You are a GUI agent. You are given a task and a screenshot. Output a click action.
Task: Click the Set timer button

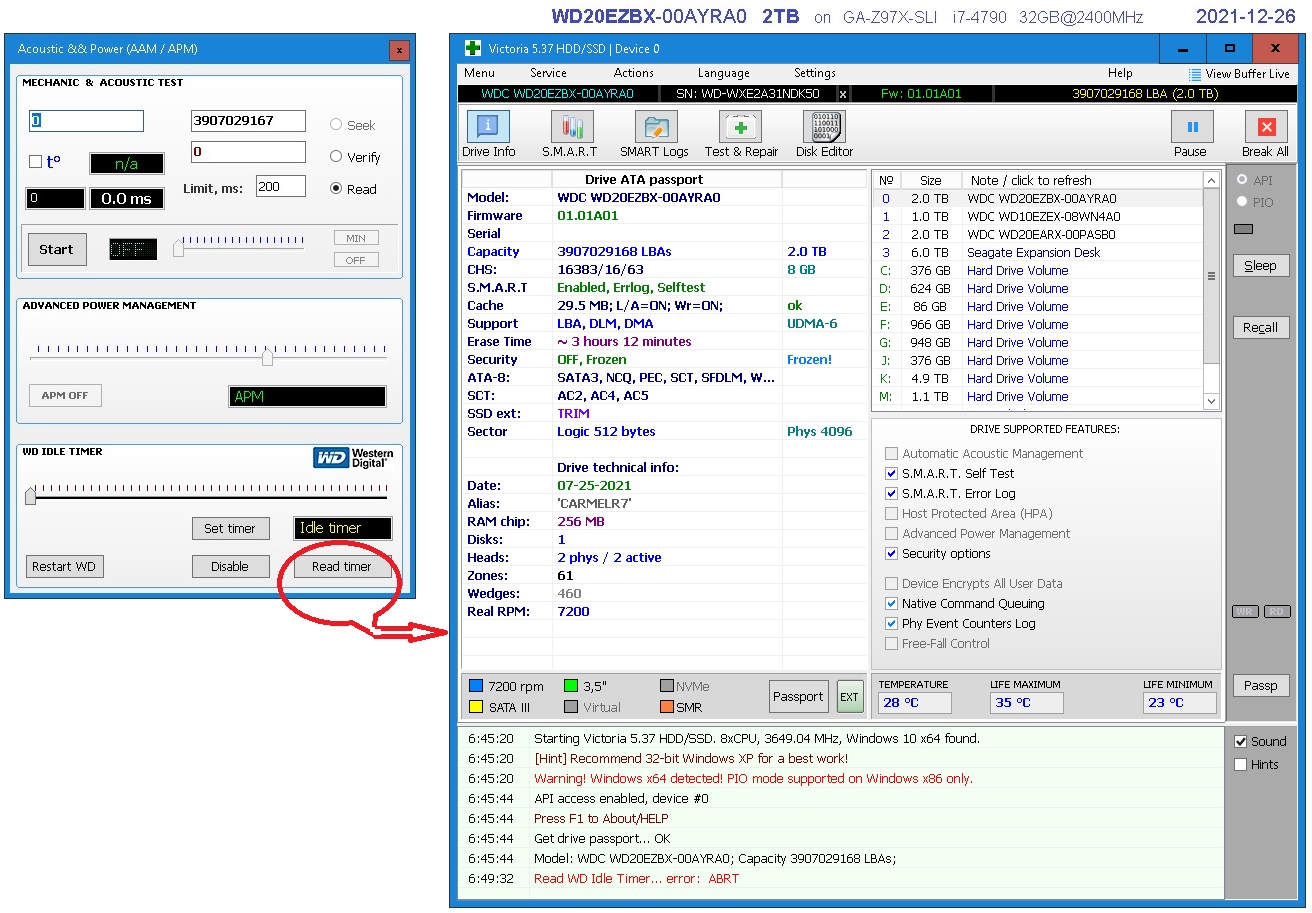(230, 528)
